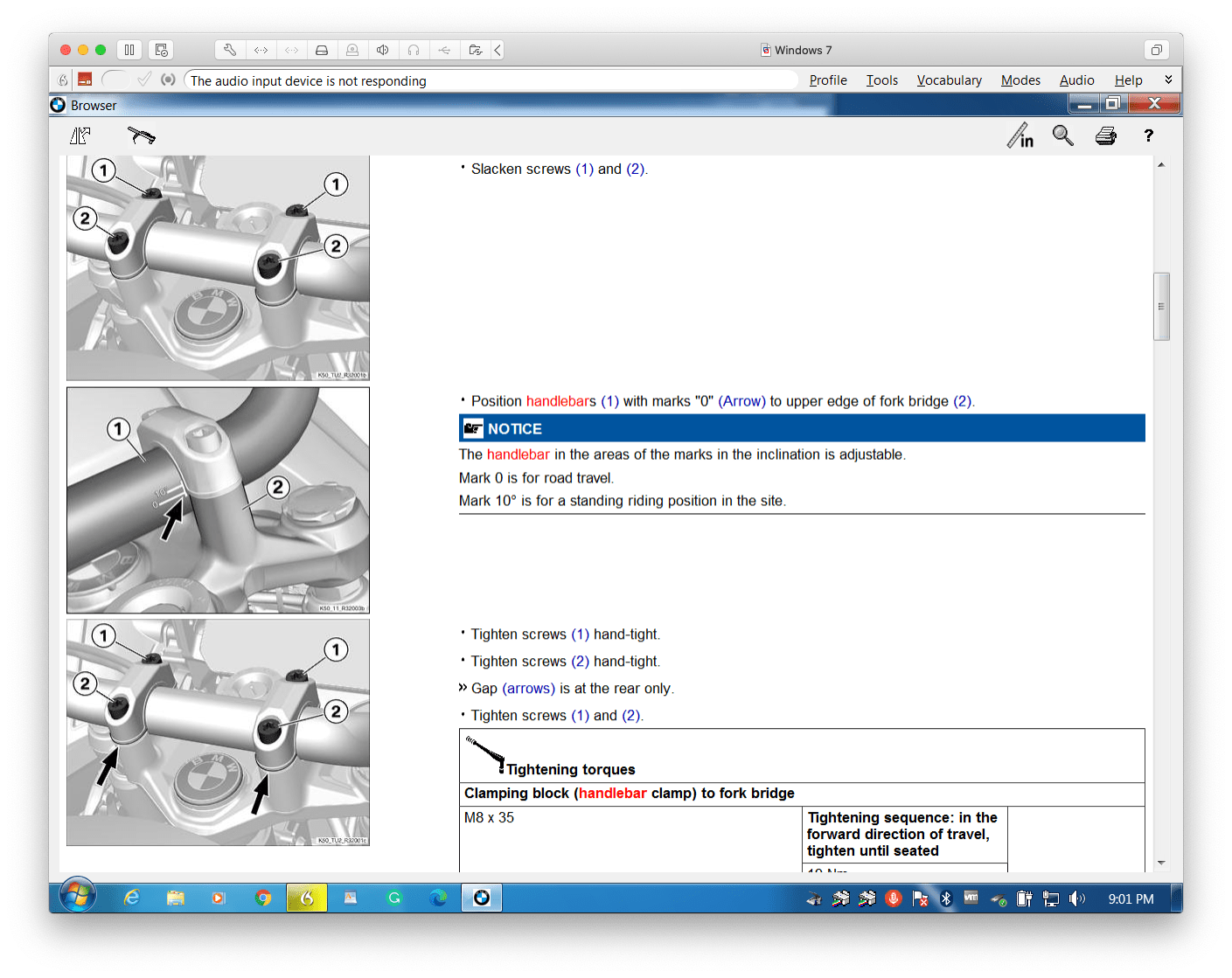
Task: Open the VM snapshot manager icon
Action: coord(161,50)
